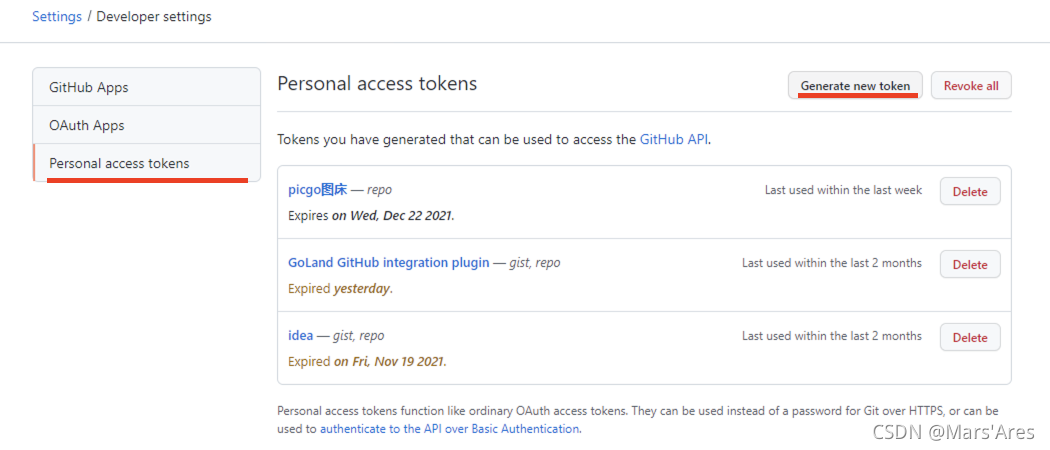
Task: Open Personal access tokens sidebar item
Action: coord(146,163)
